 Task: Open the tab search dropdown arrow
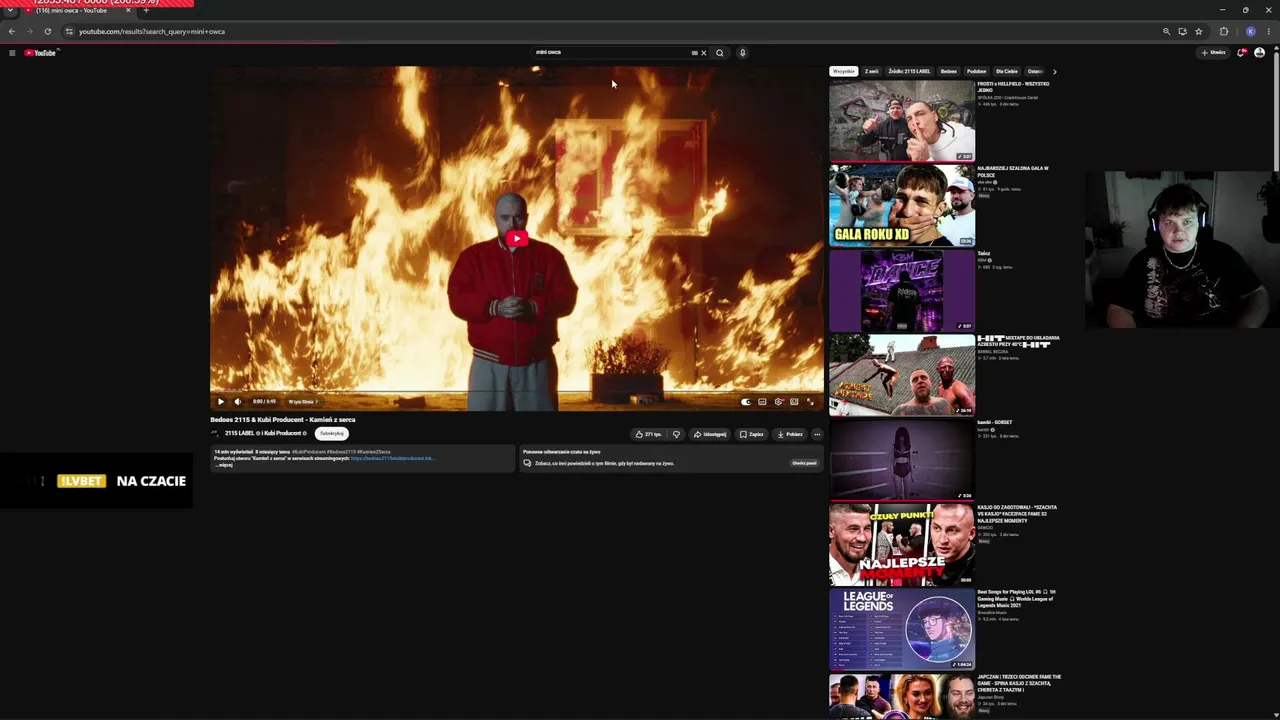click(x=9, y=11)
